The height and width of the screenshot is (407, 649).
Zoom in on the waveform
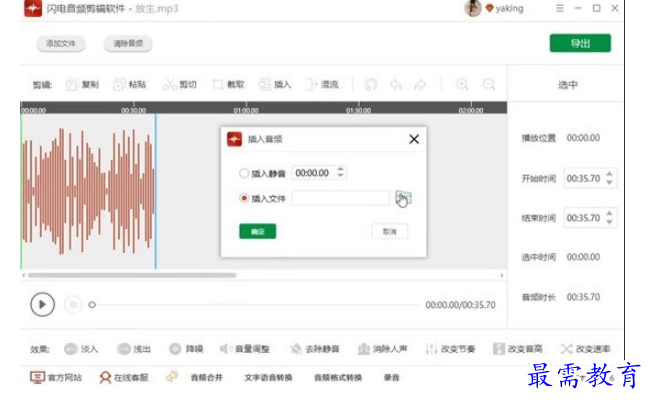pos(462,84)
